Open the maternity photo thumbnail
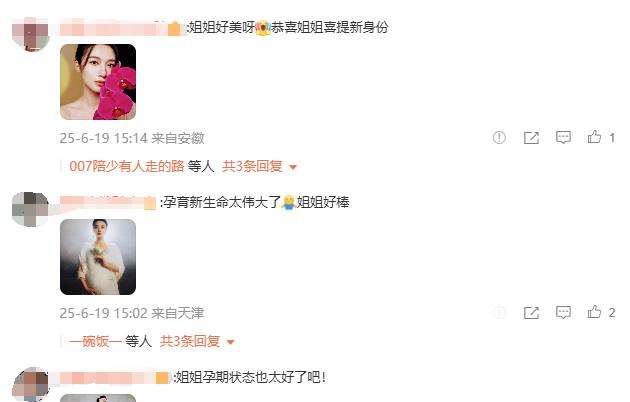Image resolution: width=630 pixels, height=402 pixels. tap(98, 257)
